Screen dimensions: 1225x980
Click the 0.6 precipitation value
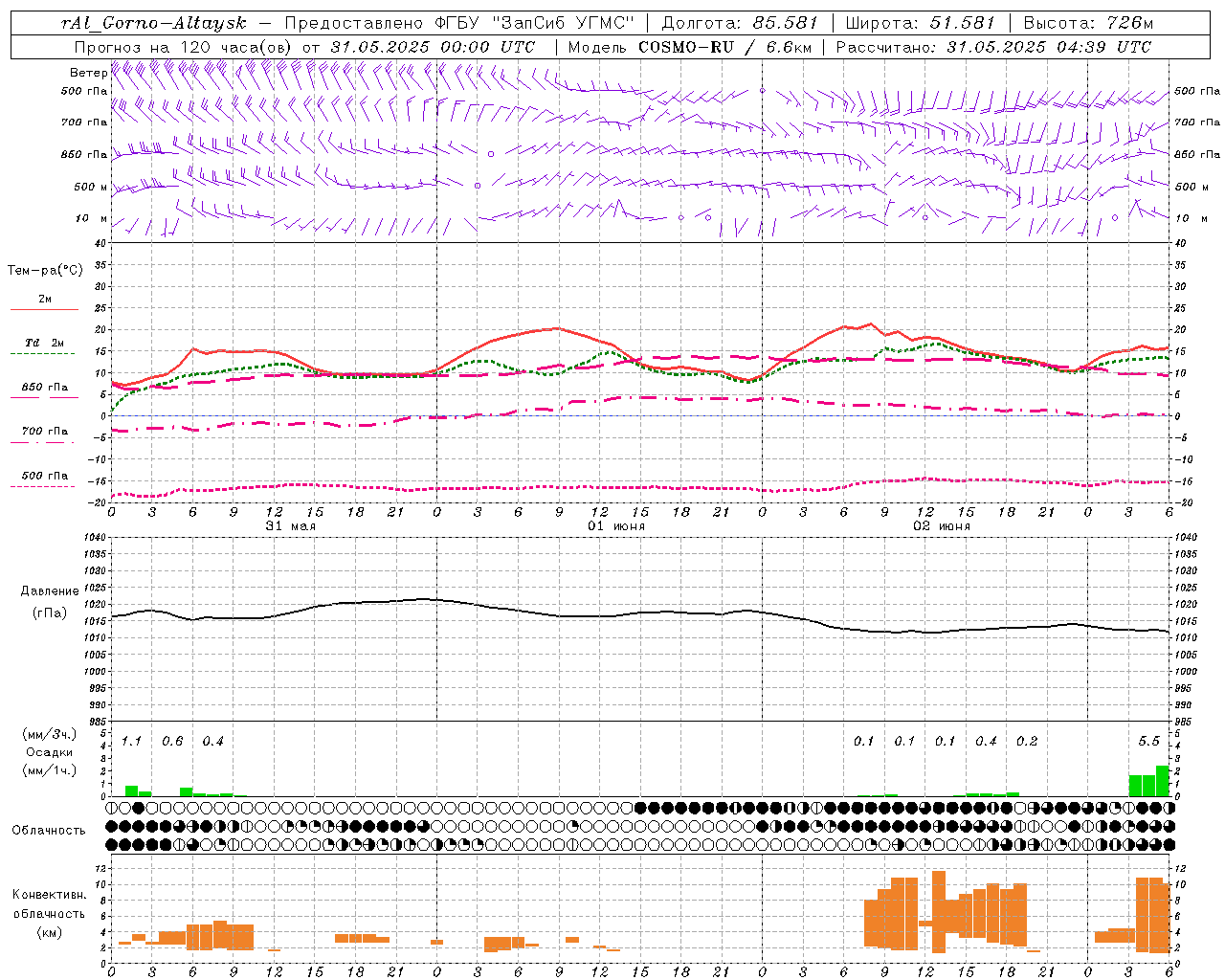172,742
